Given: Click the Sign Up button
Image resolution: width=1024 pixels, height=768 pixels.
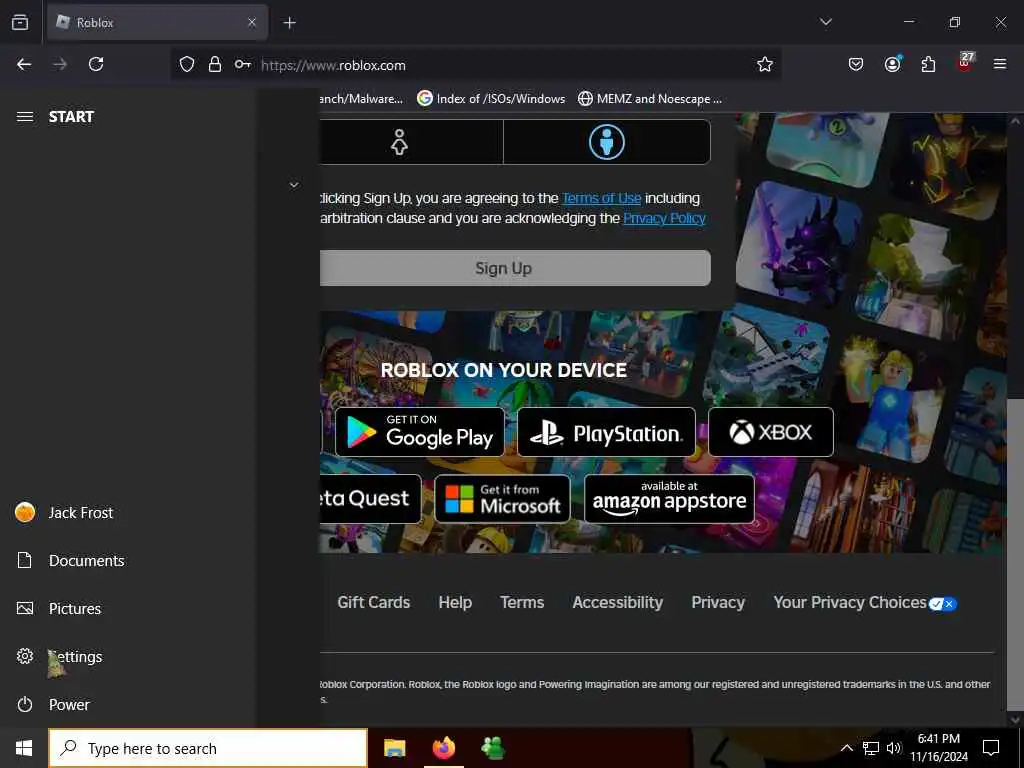Looking at the screenshot, I should click(x=515, y=268).
